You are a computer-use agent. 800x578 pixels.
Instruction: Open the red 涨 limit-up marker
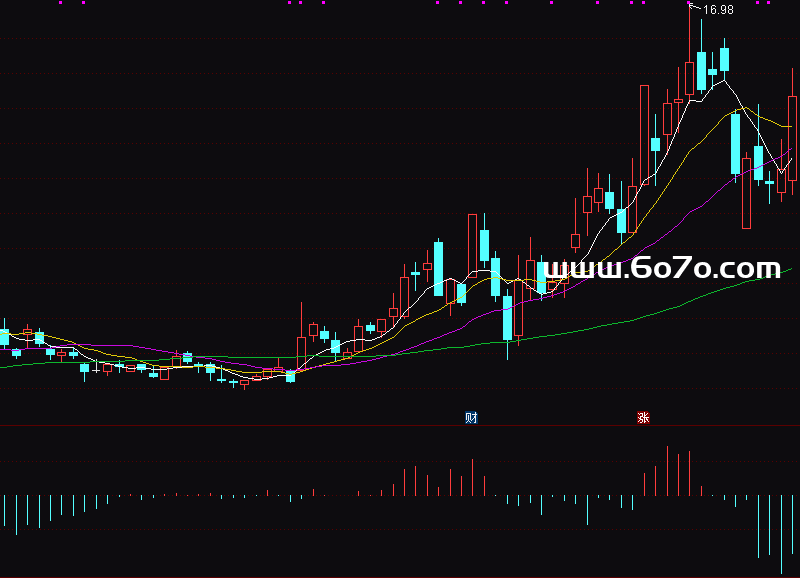pos(643,418)
